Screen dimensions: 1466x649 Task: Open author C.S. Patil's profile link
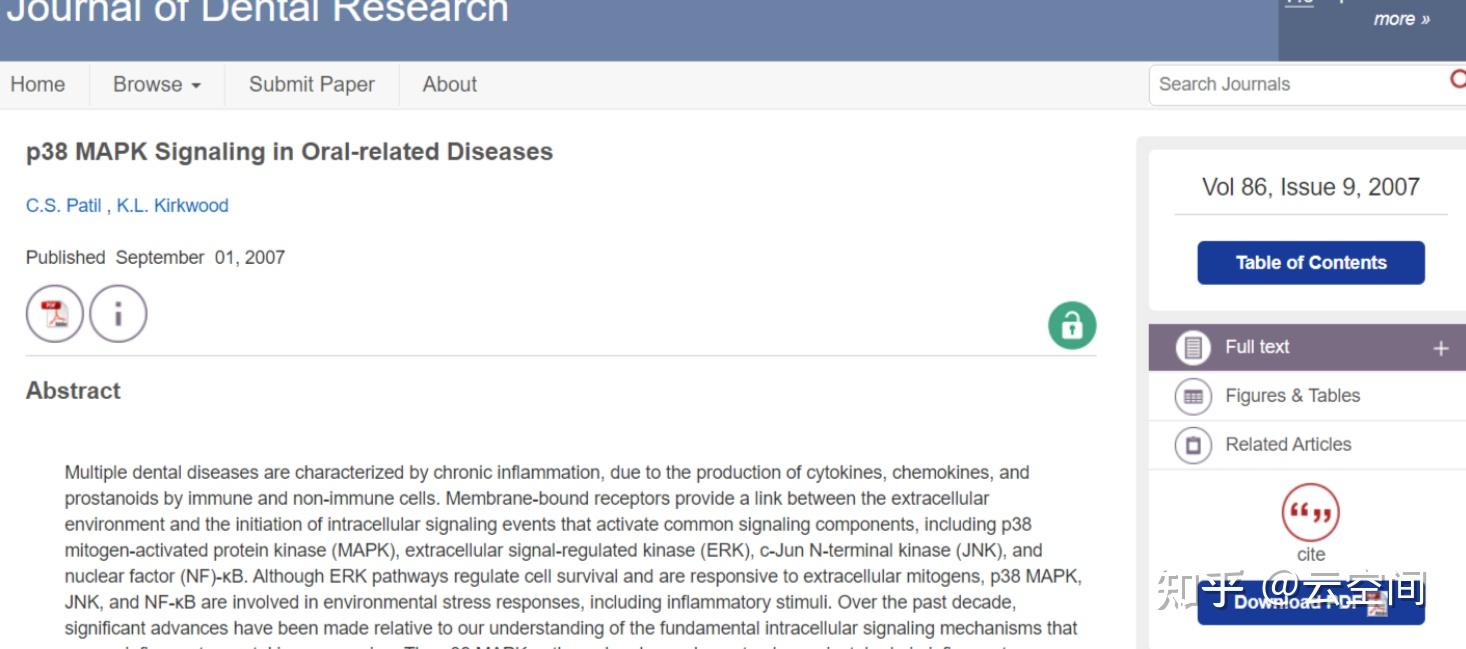click(63, 206)
